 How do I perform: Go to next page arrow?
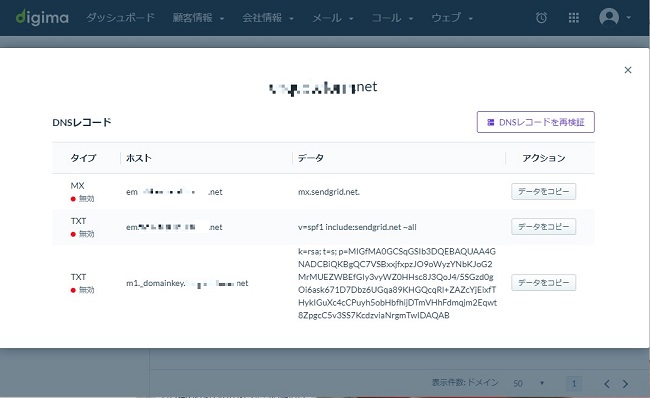pos(625,384)
